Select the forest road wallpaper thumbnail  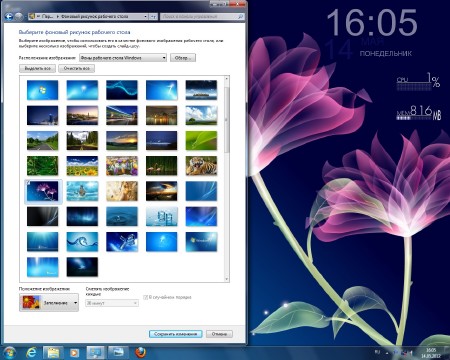tap(82, 140)
